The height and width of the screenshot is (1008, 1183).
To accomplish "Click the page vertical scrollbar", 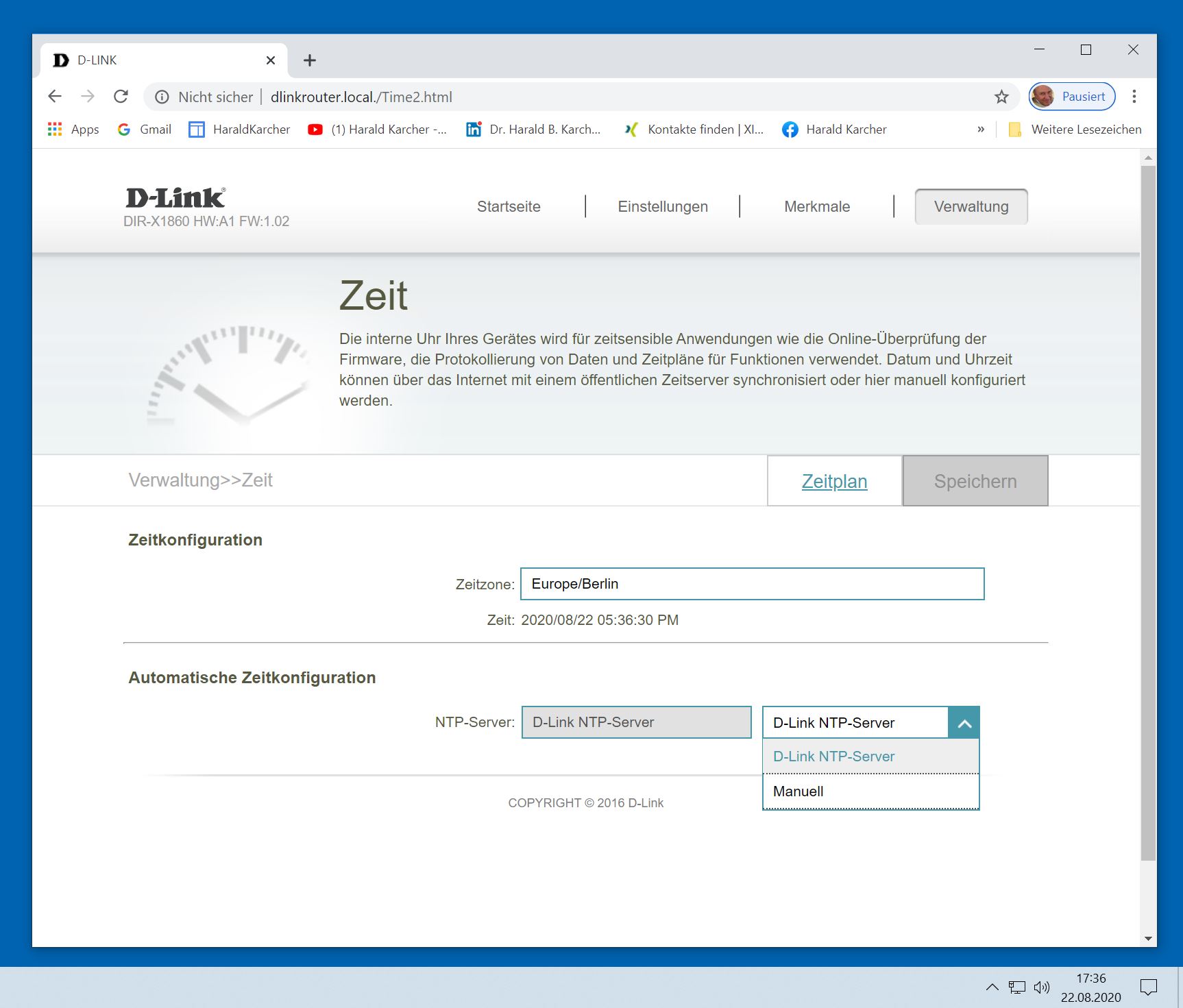I will coord(1148,513).
